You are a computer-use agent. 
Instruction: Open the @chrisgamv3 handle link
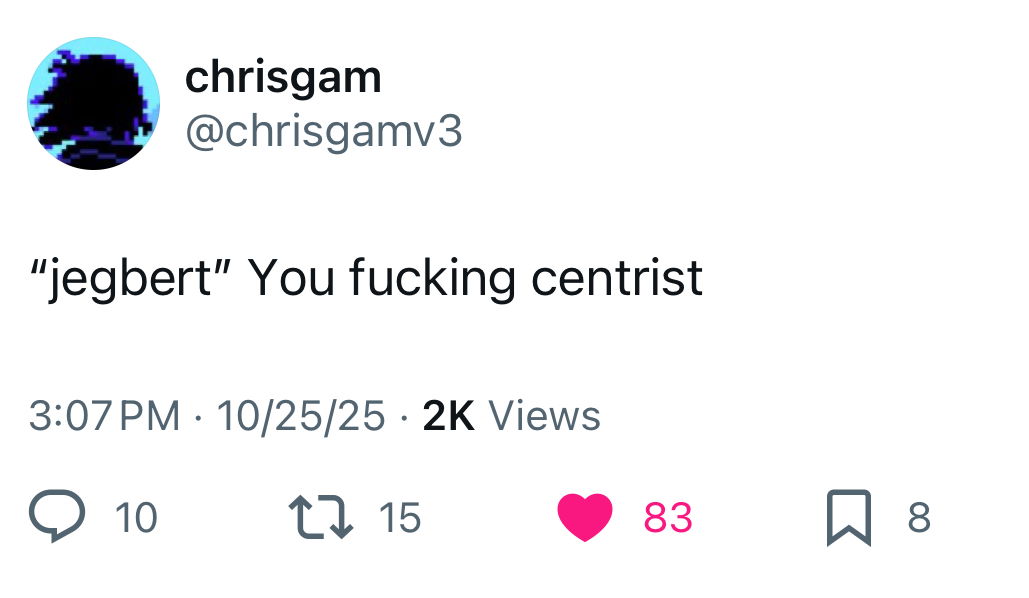(x=324, y=131)
